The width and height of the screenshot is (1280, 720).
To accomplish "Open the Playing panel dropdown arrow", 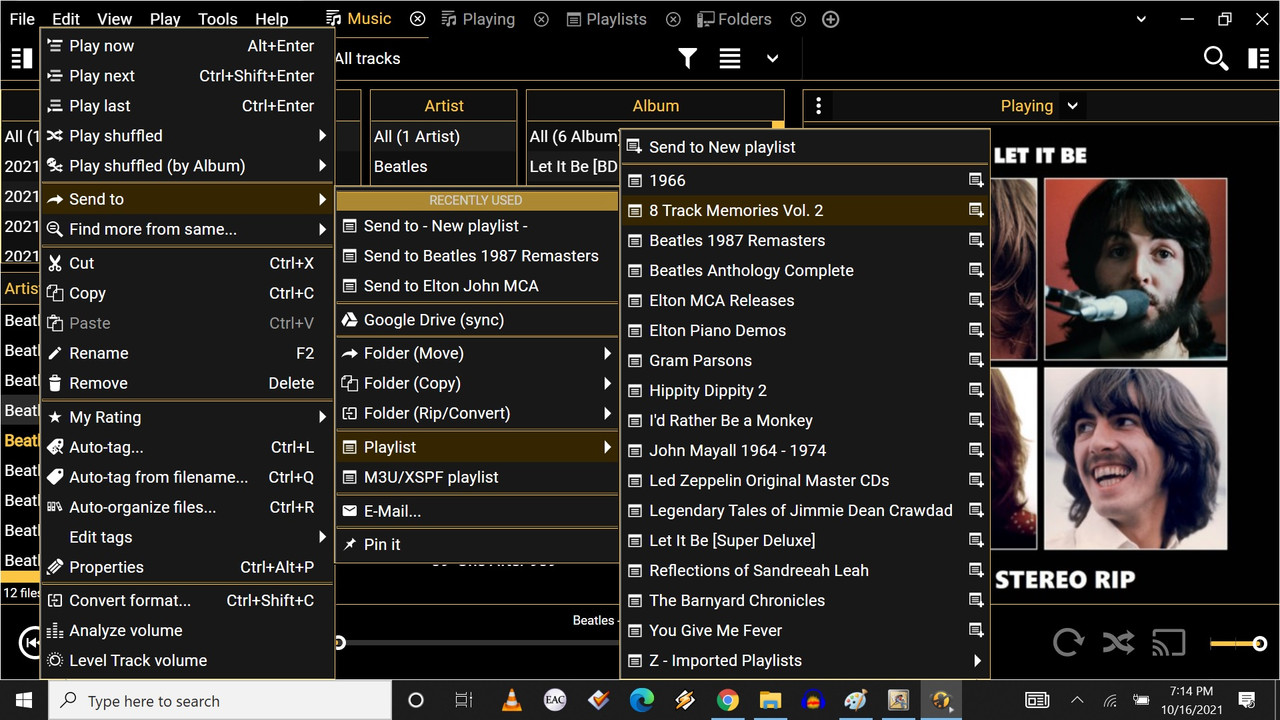I will click(x=1073, y=106).
